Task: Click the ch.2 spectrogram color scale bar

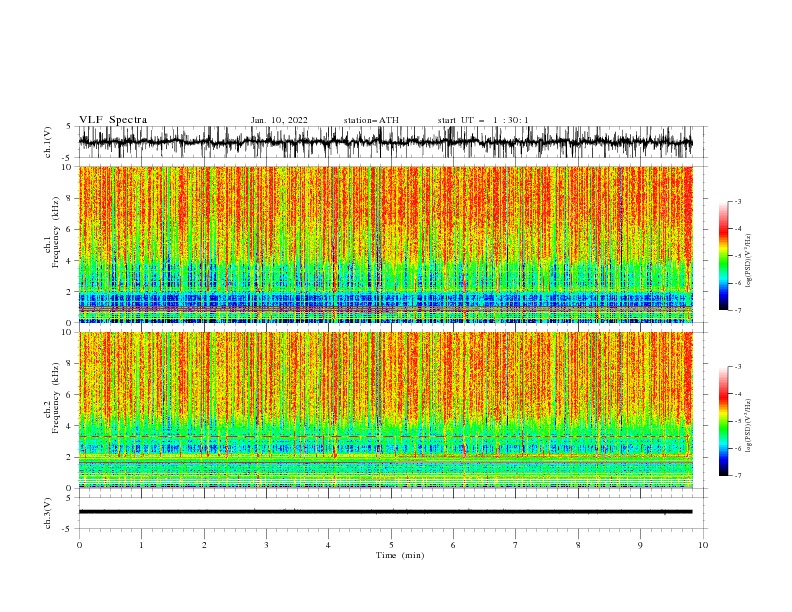Action: (723, 421)
